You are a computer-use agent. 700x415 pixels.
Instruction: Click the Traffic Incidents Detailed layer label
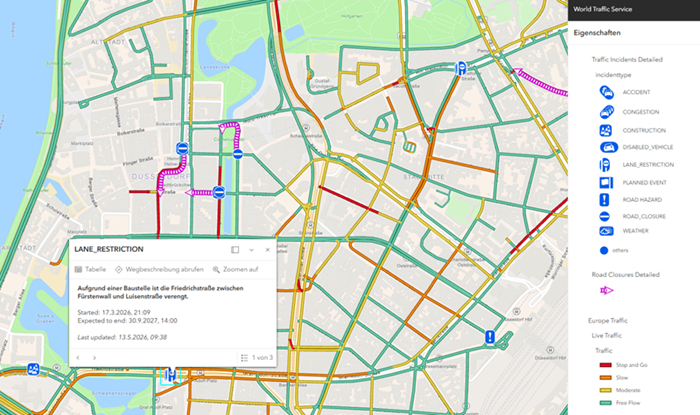pyautogui.click(x=627, y=59)
